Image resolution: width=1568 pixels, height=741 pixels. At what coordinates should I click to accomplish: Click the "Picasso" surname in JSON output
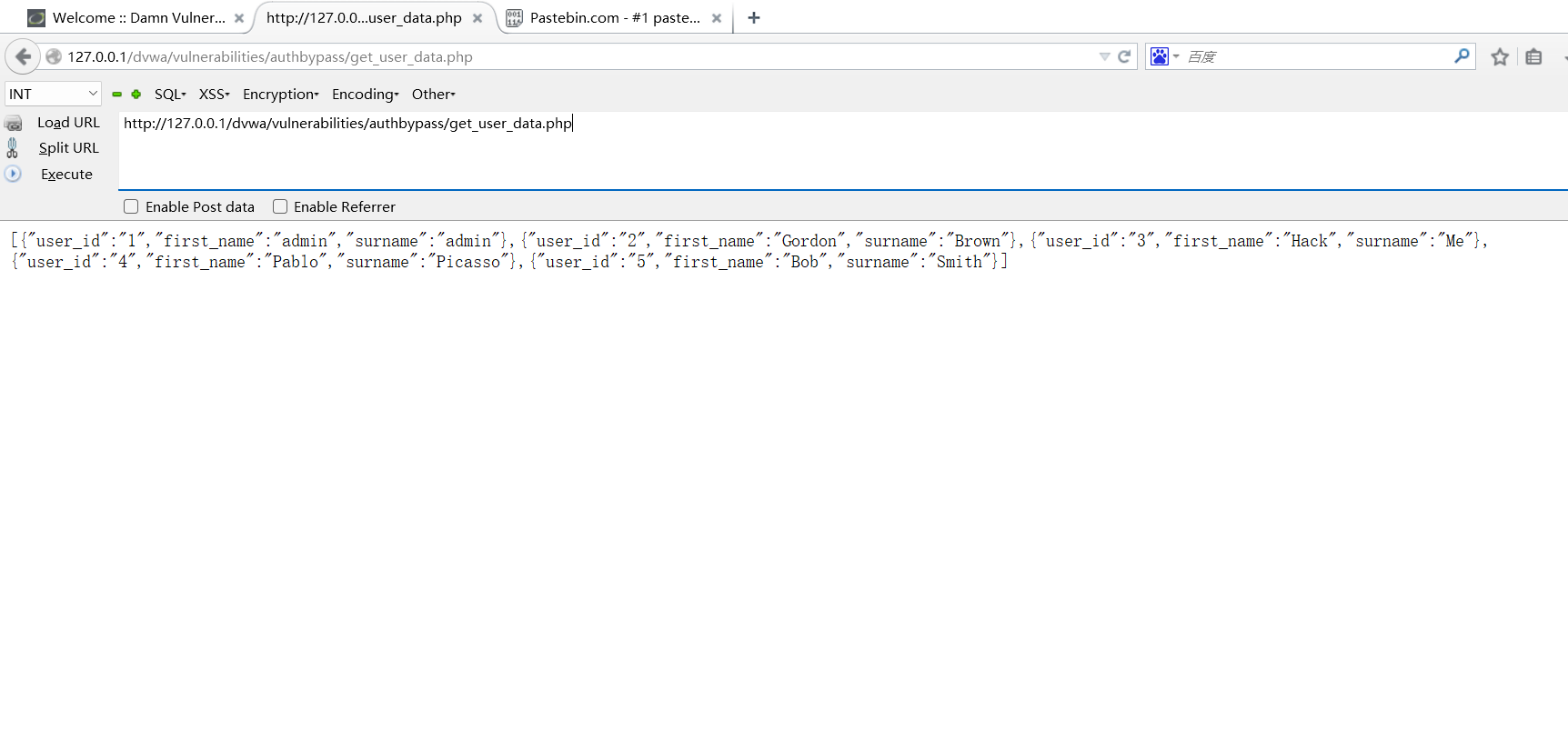(x=467, y=262)
